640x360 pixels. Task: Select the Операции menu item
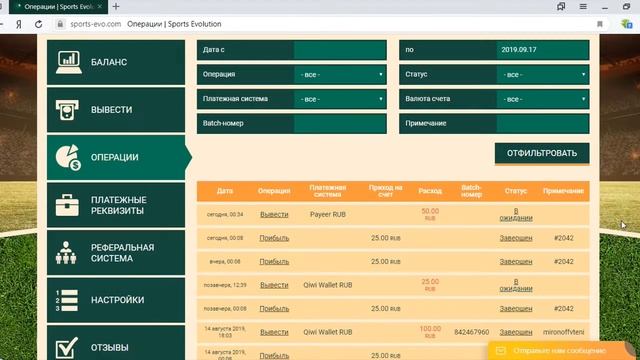tap(116, 157)
